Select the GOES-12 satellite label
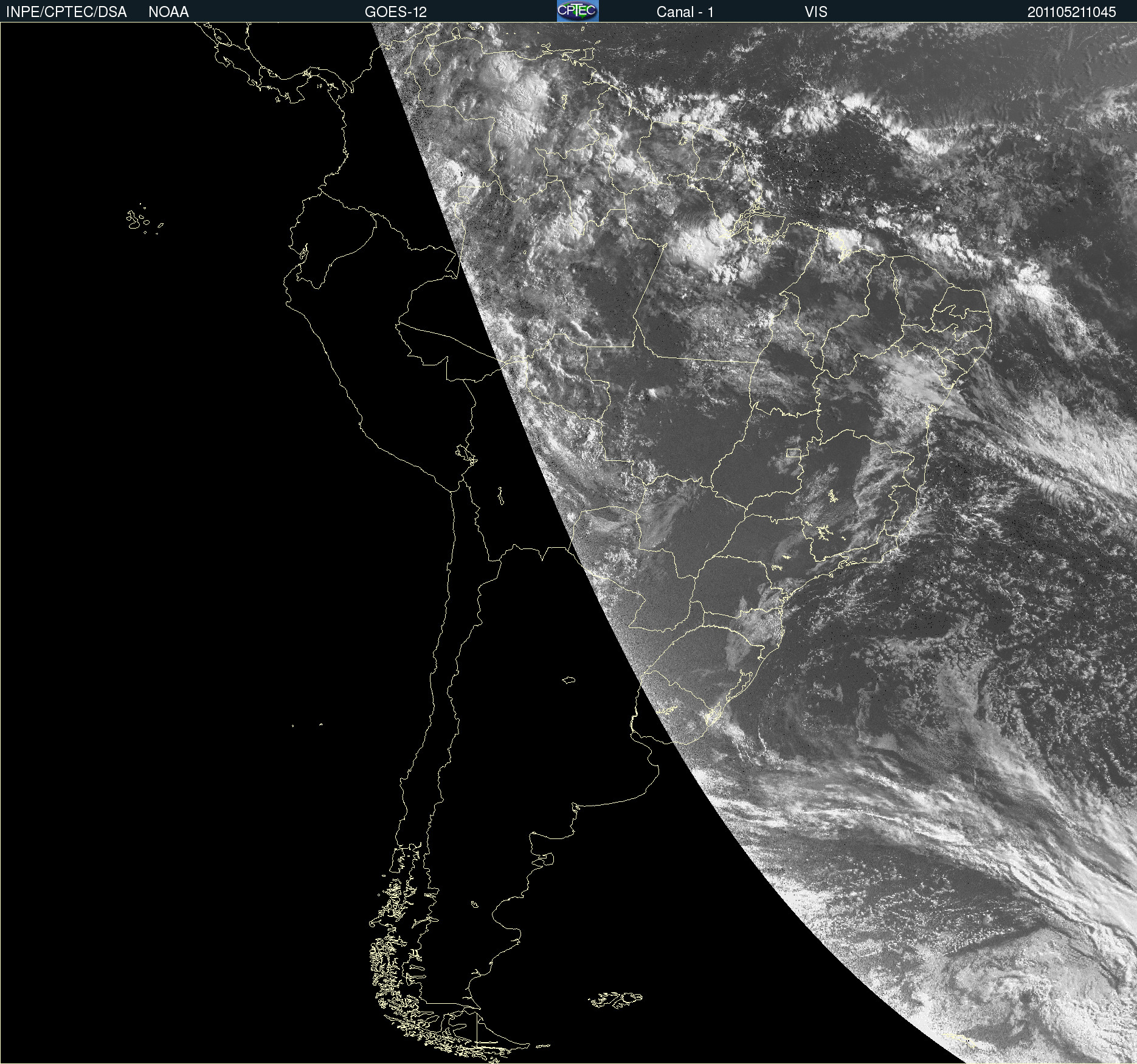 396,12
